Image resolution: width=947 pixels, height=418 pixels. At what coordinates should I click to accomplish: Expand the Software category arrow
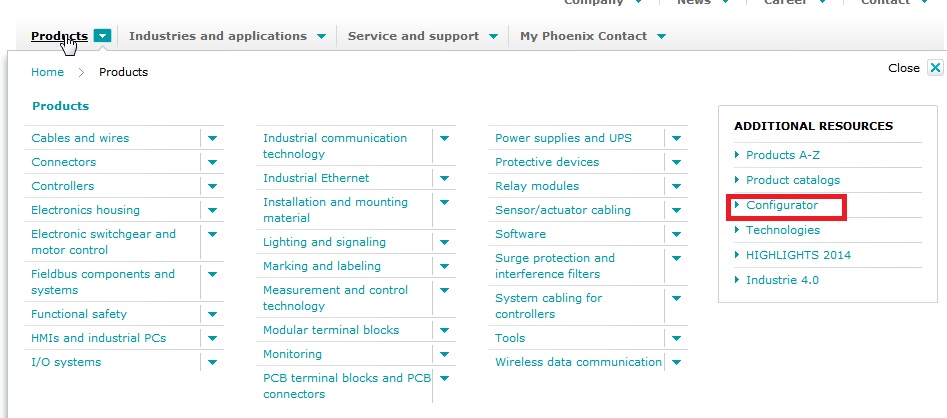tap(677, 234)
